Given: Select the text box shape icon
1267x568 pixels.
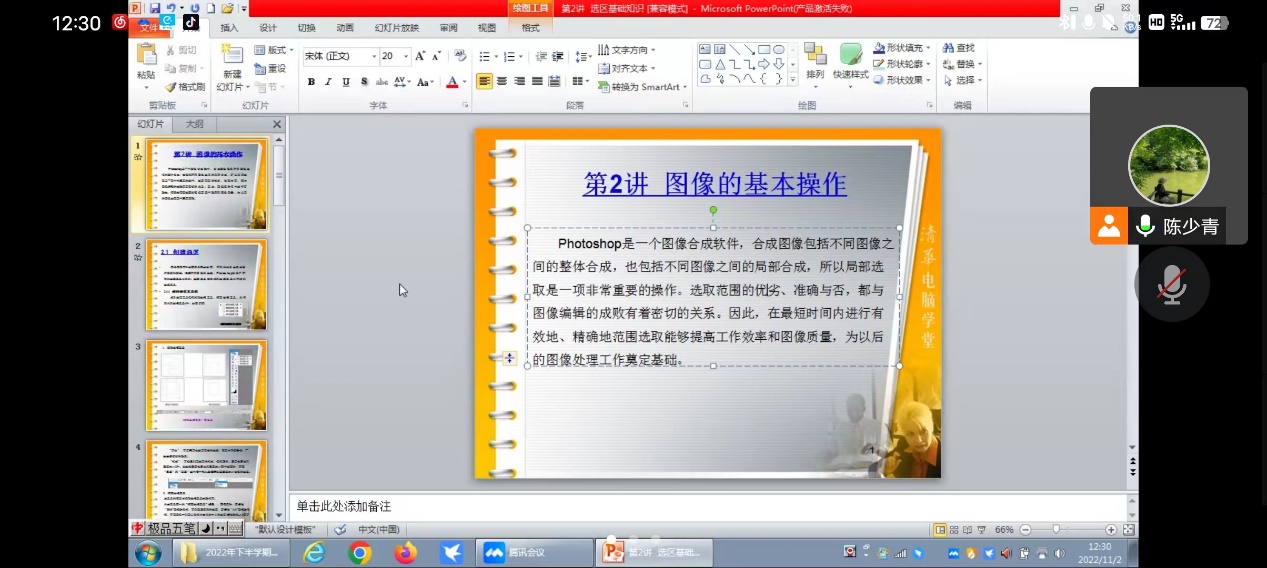Looking at the screenshot, I should point(705,49).
